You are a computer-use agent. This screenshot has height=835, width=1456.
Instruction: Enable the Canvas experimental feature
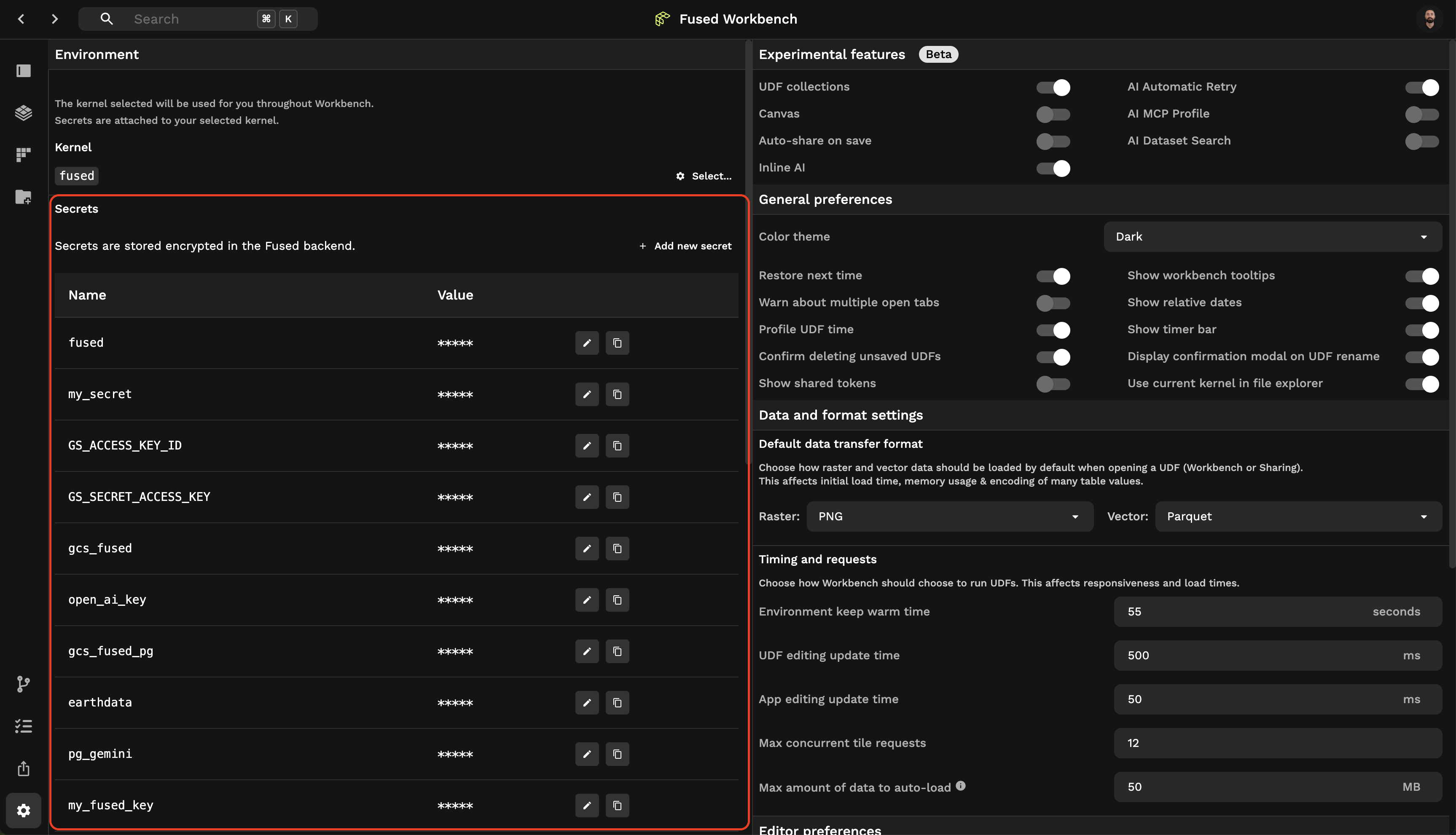tap(1053, 114)
